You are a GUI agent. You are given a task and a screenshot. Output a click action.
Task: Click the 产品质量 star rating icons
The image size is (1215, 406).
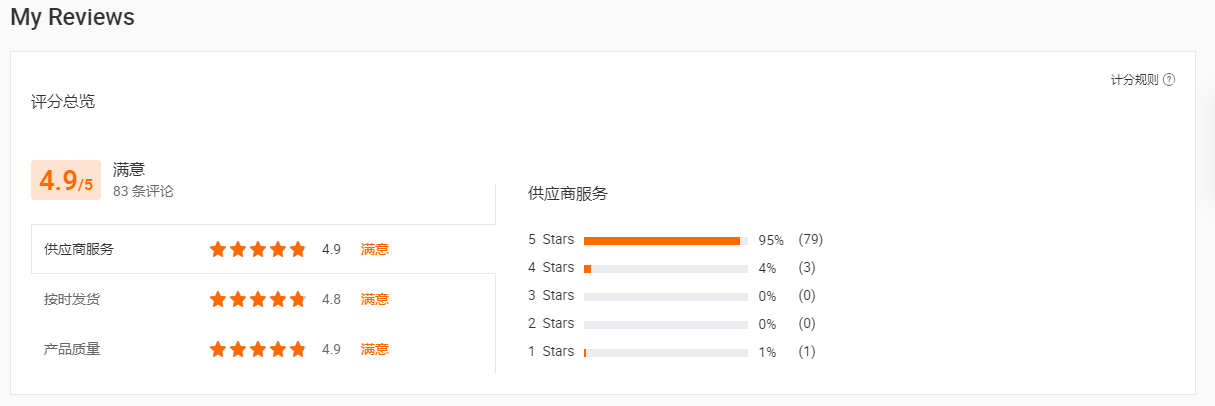[x=257, y=349]
